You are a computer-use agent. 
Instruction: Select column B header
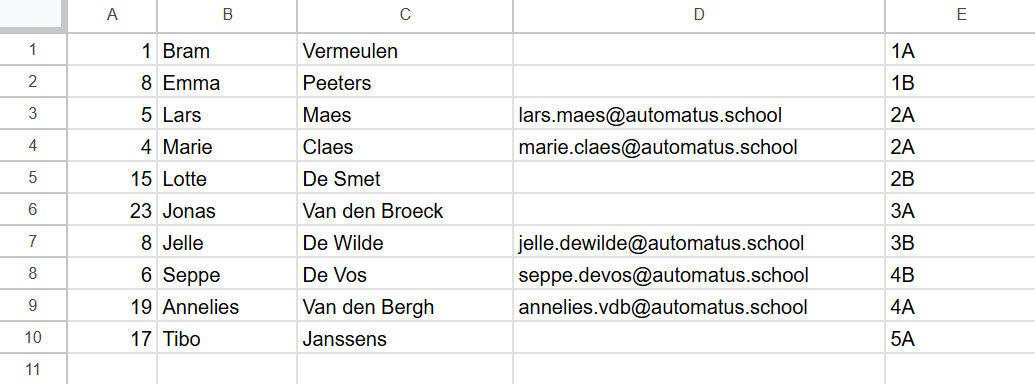[227, 15]
